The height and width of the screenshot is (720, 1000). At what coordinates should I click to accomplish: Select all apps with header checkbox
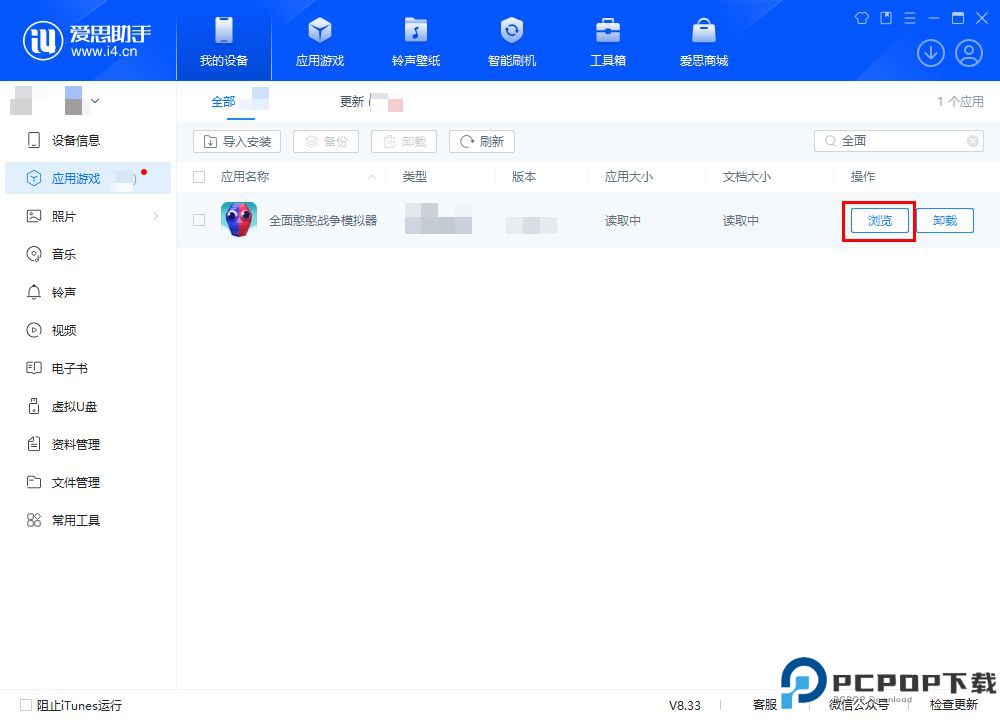[x=197, y=175]
